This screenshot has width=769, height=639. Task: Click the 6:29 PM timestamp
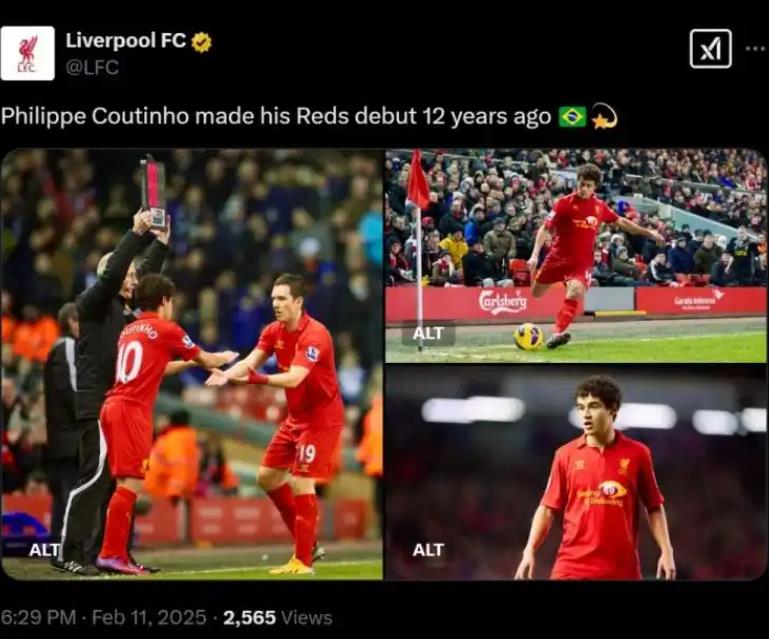click(38, 617)
